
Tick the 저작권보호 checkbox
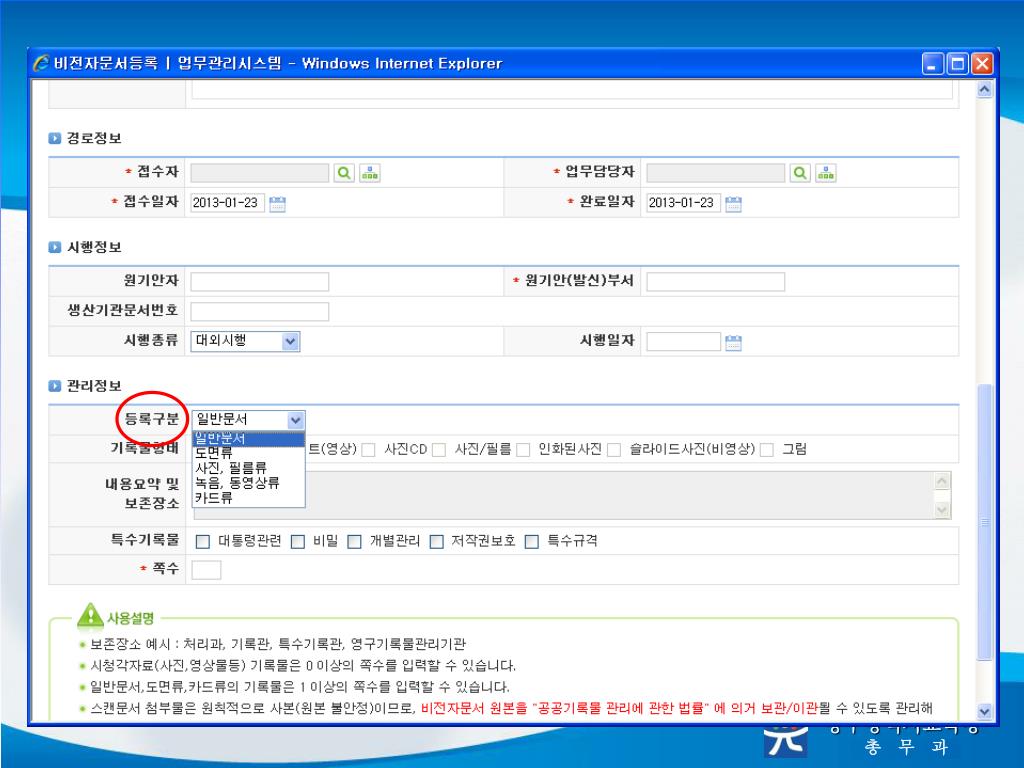pos(436,542)
